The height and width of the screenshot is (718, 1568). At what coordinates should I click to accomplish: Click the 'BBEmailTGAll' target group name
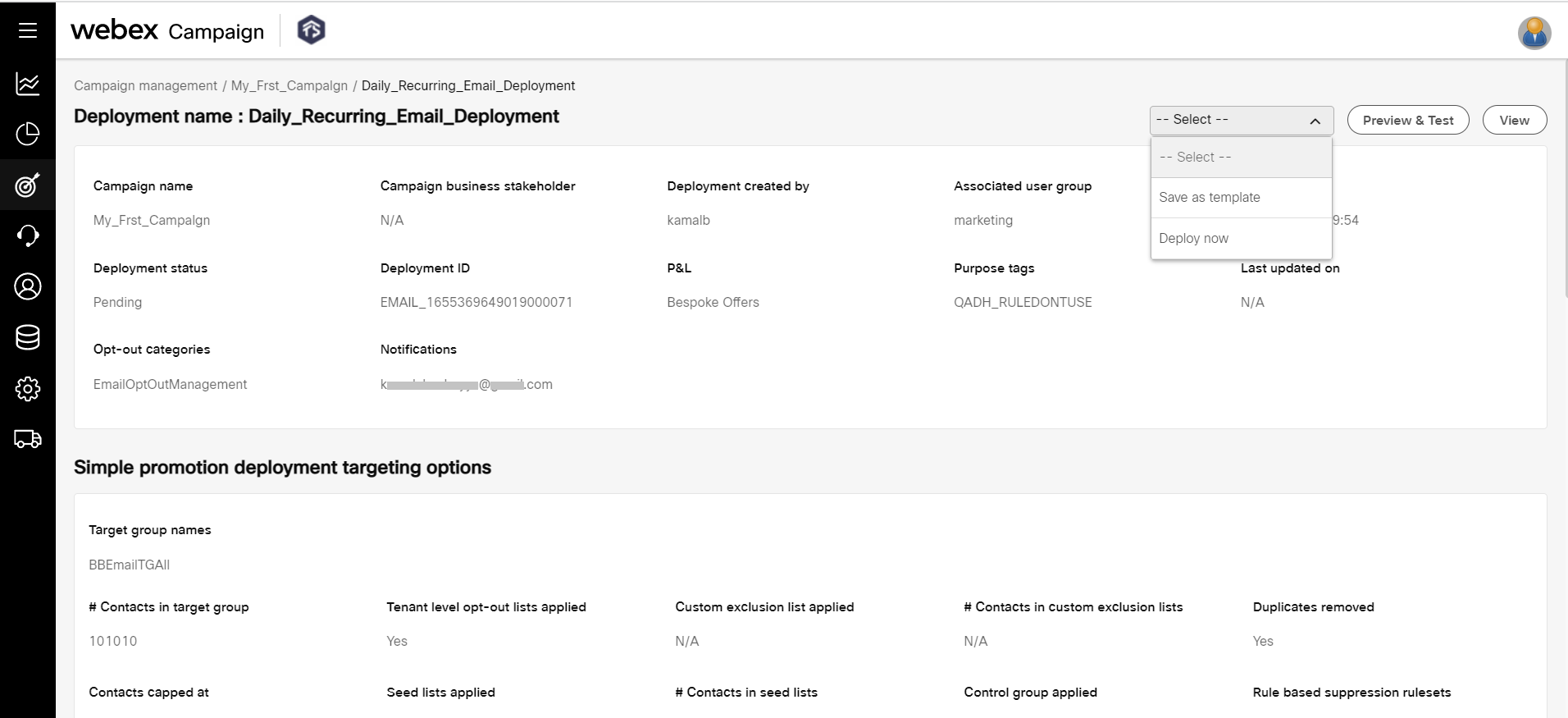point(130,565)
